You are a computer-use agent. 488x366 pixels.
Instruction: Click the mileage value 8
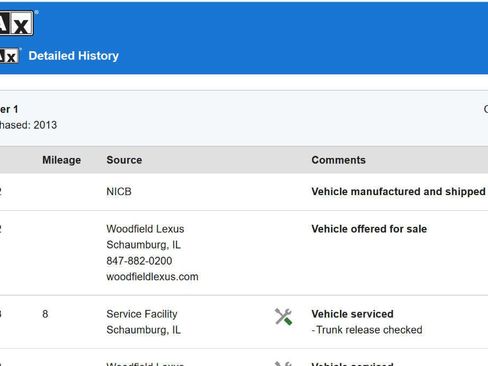click(45, 314)
